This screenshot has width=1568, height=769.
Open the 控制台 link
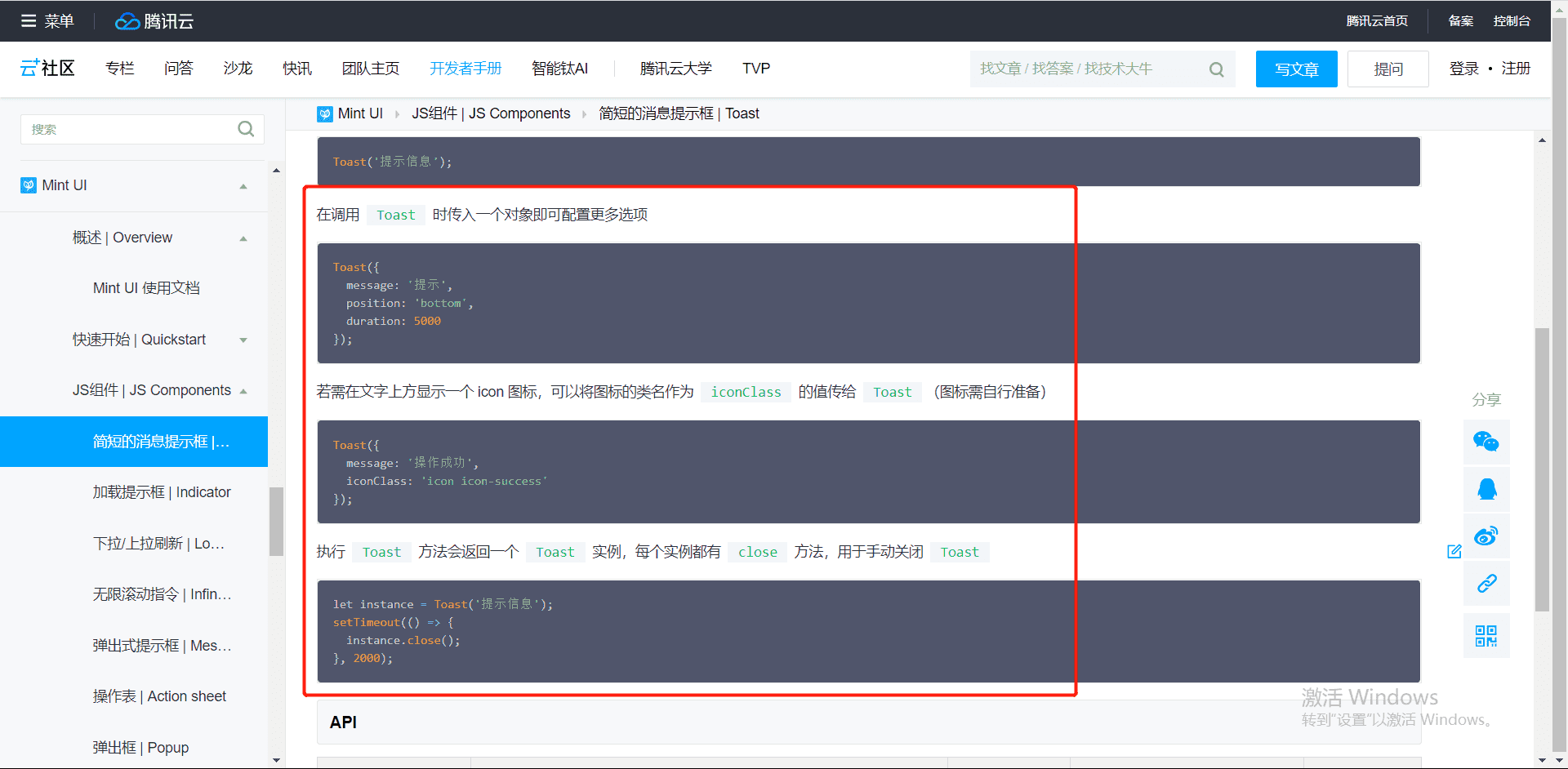[1512, 21]
